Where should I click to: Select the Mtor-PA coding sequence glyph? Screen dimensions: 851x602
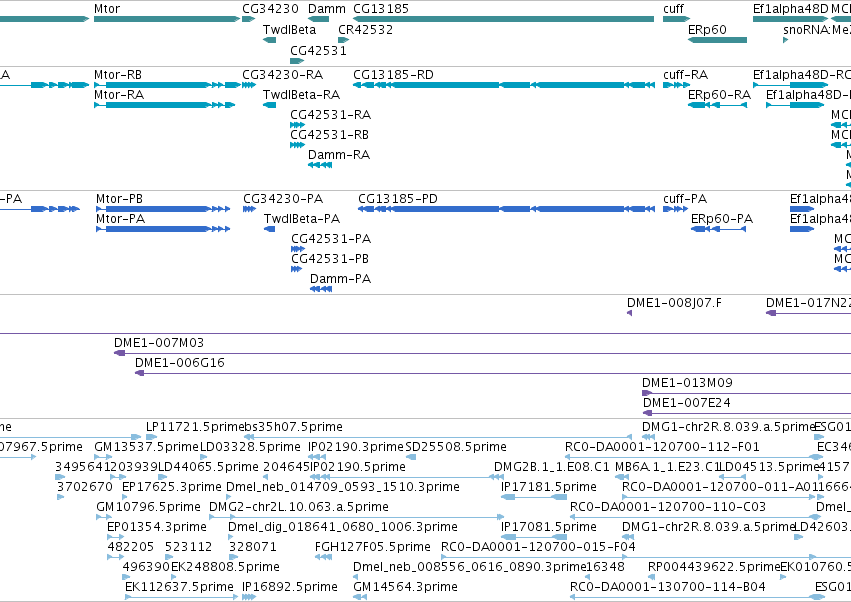163,229
